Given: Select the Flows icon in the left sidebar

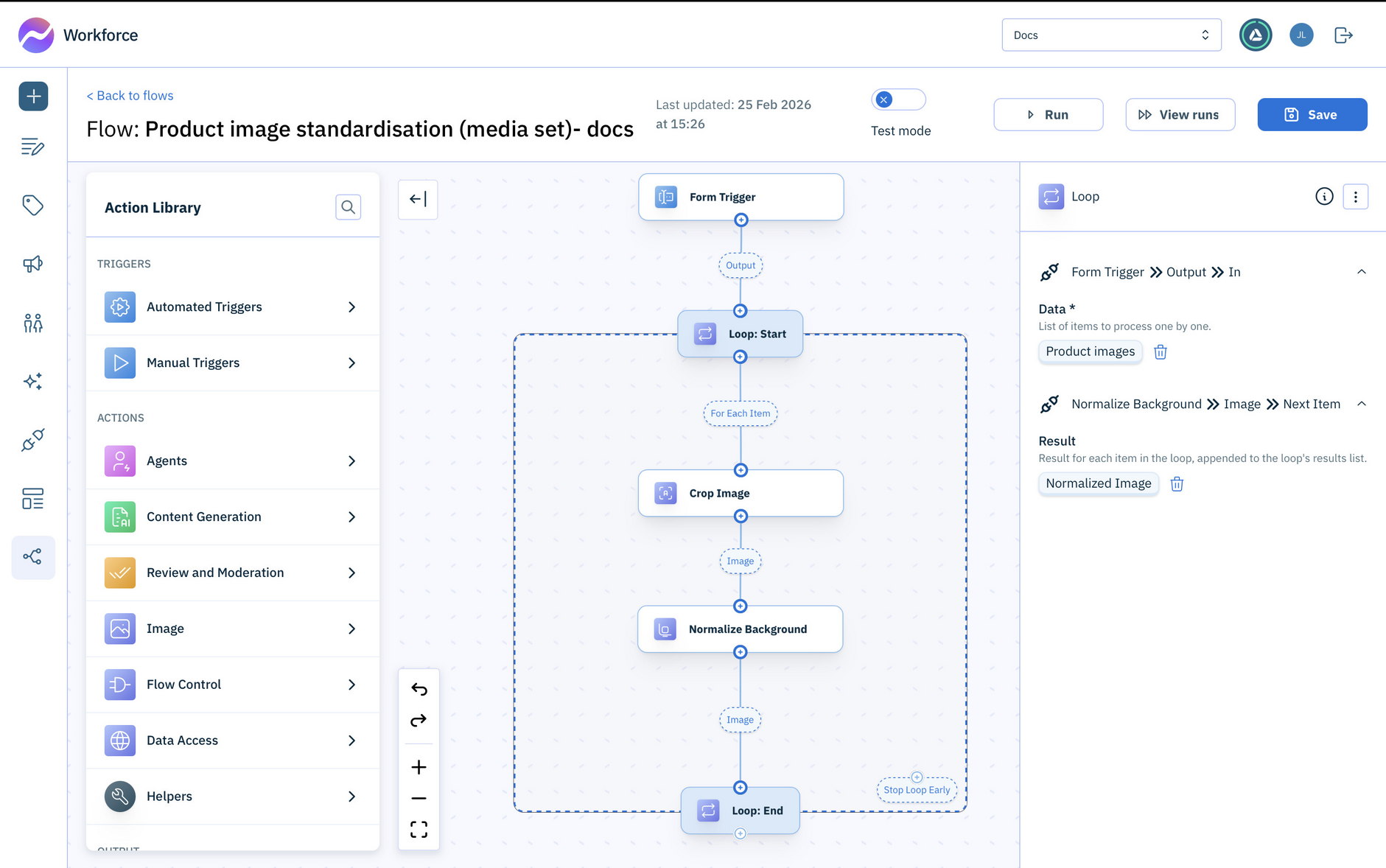Looking at the screenshot, I should pyautogui.click(x=33, y=557).
